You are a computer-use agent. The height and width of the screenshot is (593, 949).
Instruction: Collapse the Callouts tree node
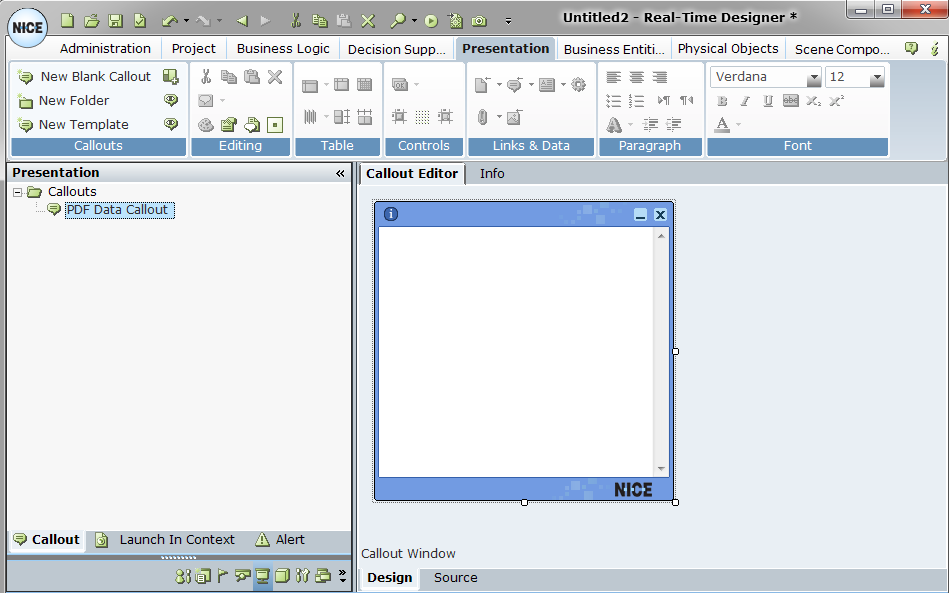tap(18, 192)
